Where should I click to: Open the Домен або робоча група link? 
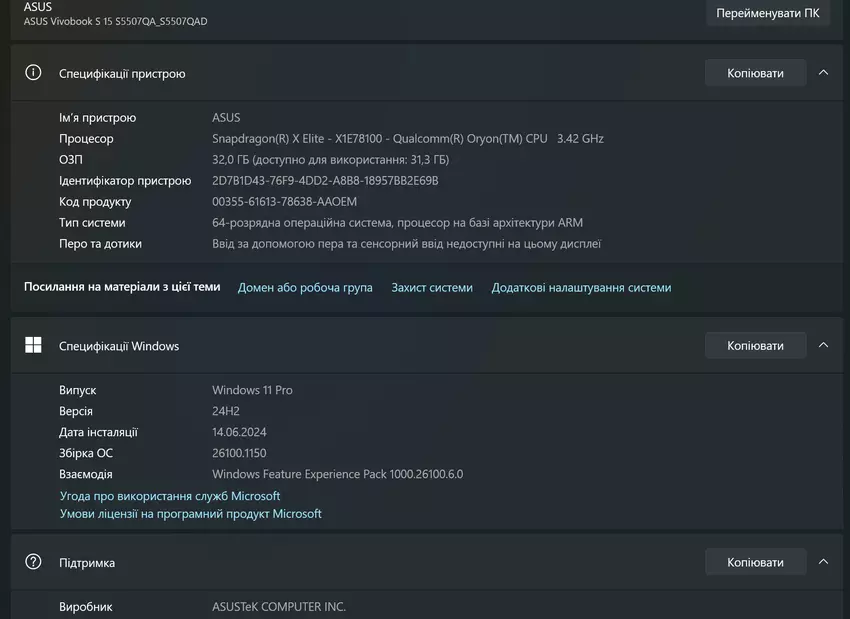[x=305, y=288]
